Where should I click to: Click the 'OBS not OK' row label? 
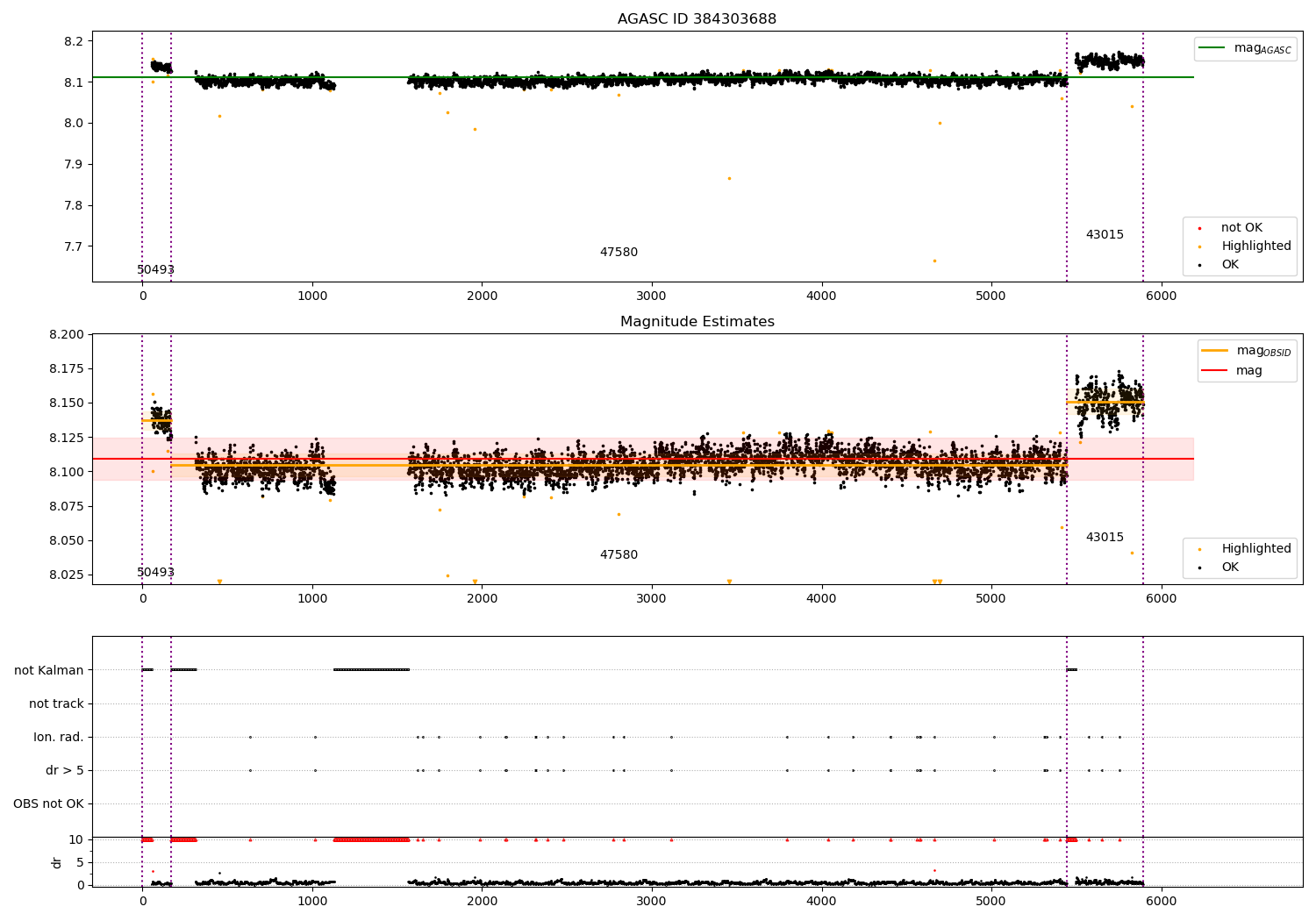pyautogui.click(x=49, y=803)
